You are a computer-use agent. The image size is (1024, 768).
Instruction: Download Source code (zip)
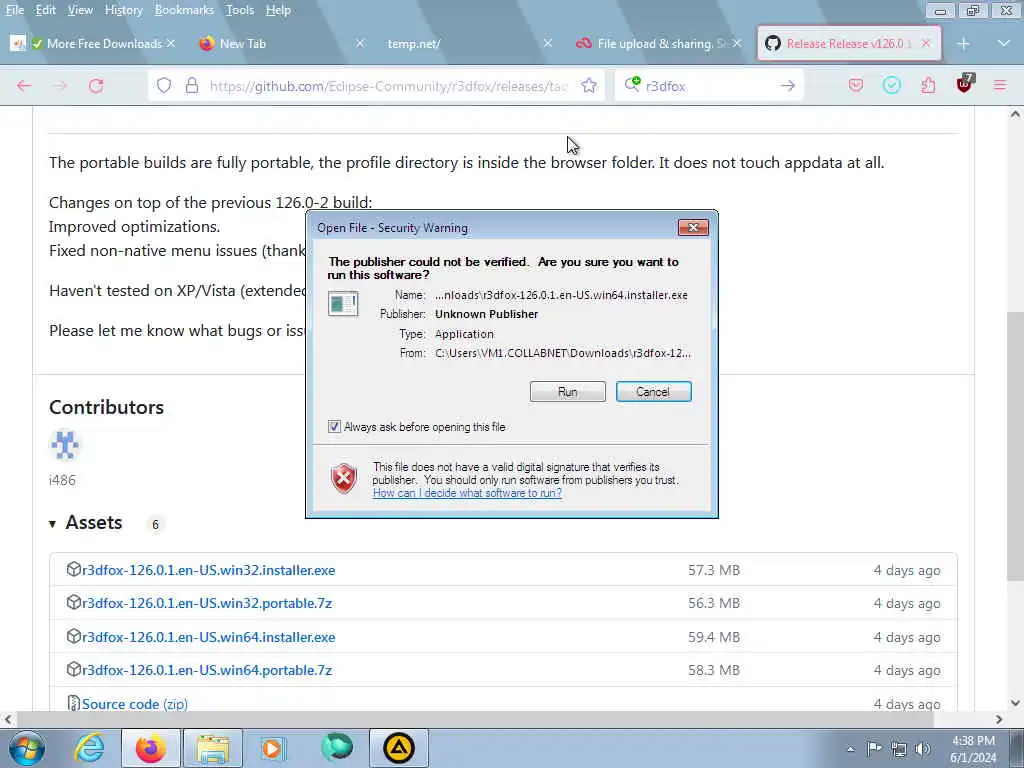135,704
